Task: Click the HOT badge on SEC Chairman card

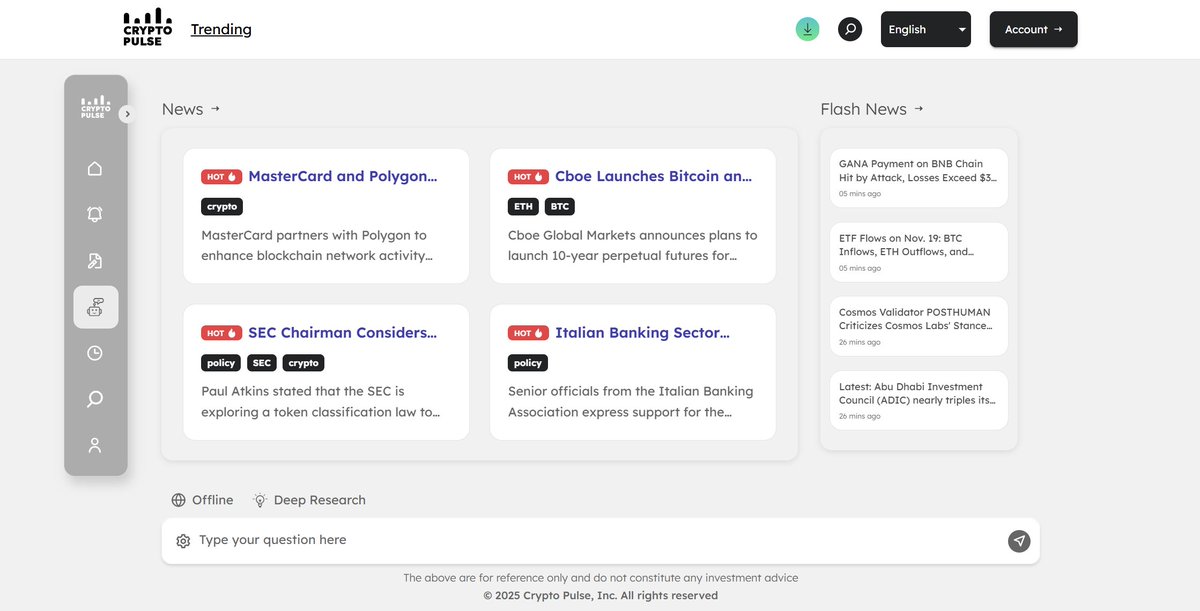Action: [221, 332]
